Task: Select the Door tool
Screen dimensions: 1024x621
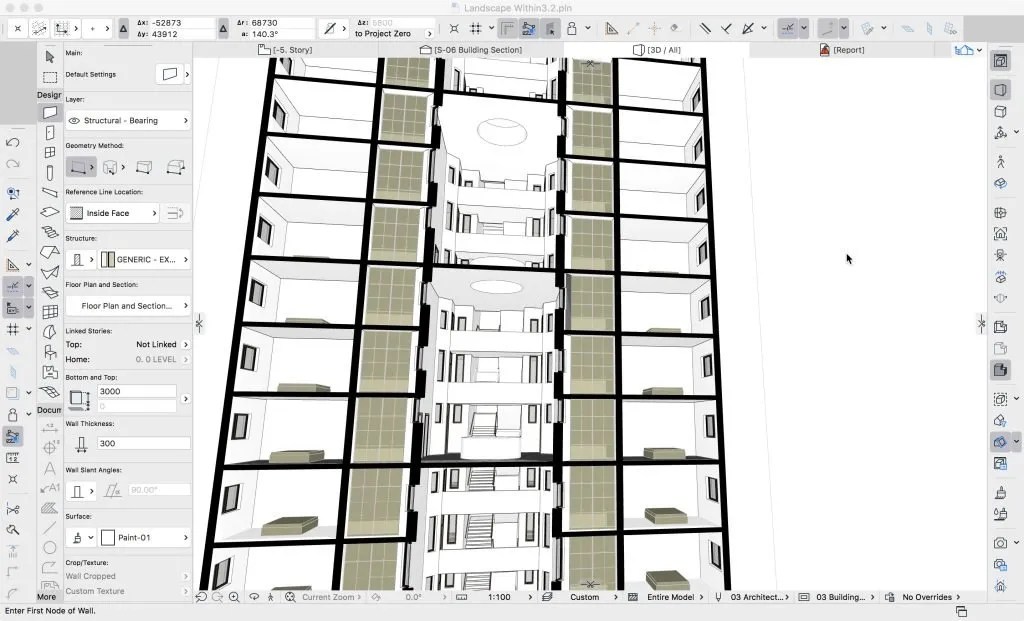Action: [50, 133]
